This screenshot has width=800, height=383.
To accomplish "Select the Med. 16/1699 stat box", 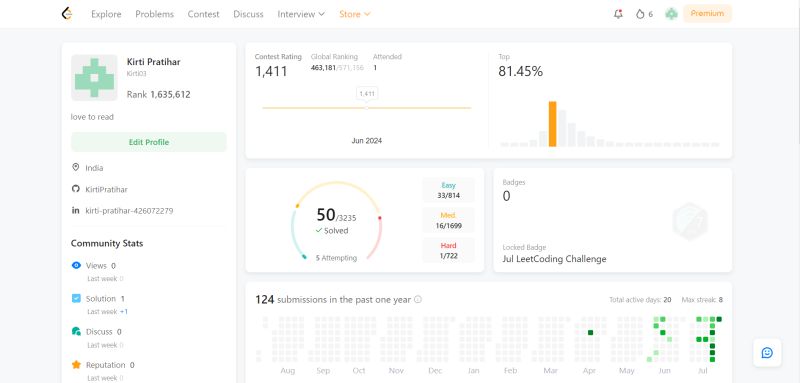I will click(448, 220).
